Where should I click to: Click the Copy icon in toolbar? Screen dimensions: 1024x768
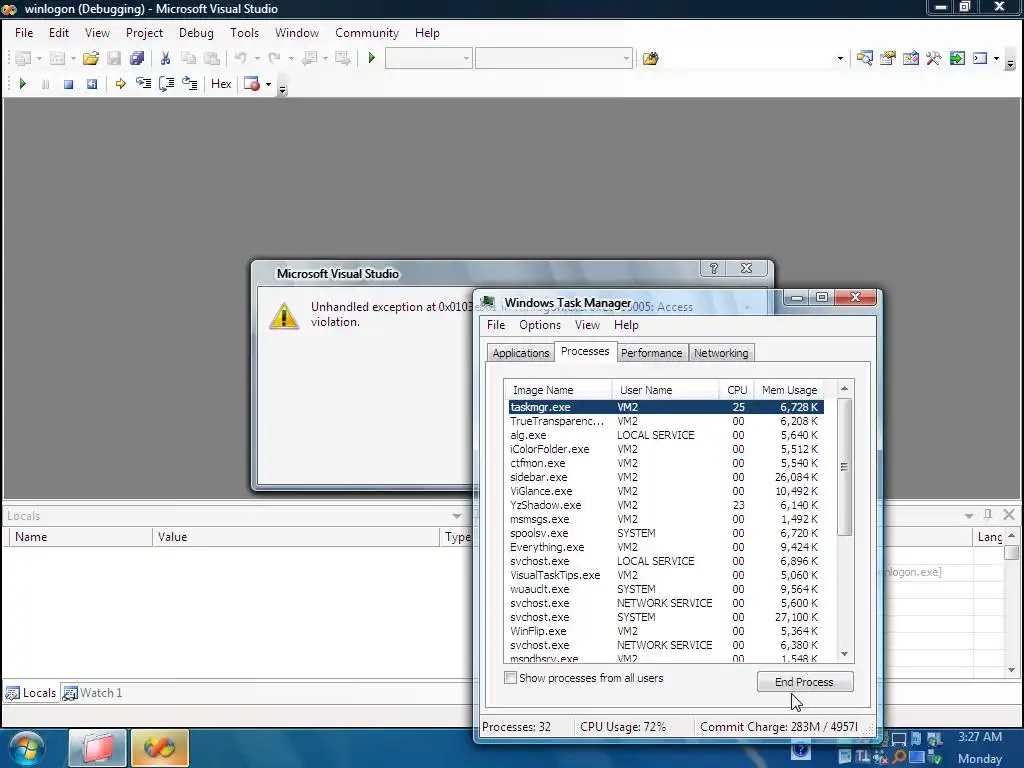[x=188, y=58]
